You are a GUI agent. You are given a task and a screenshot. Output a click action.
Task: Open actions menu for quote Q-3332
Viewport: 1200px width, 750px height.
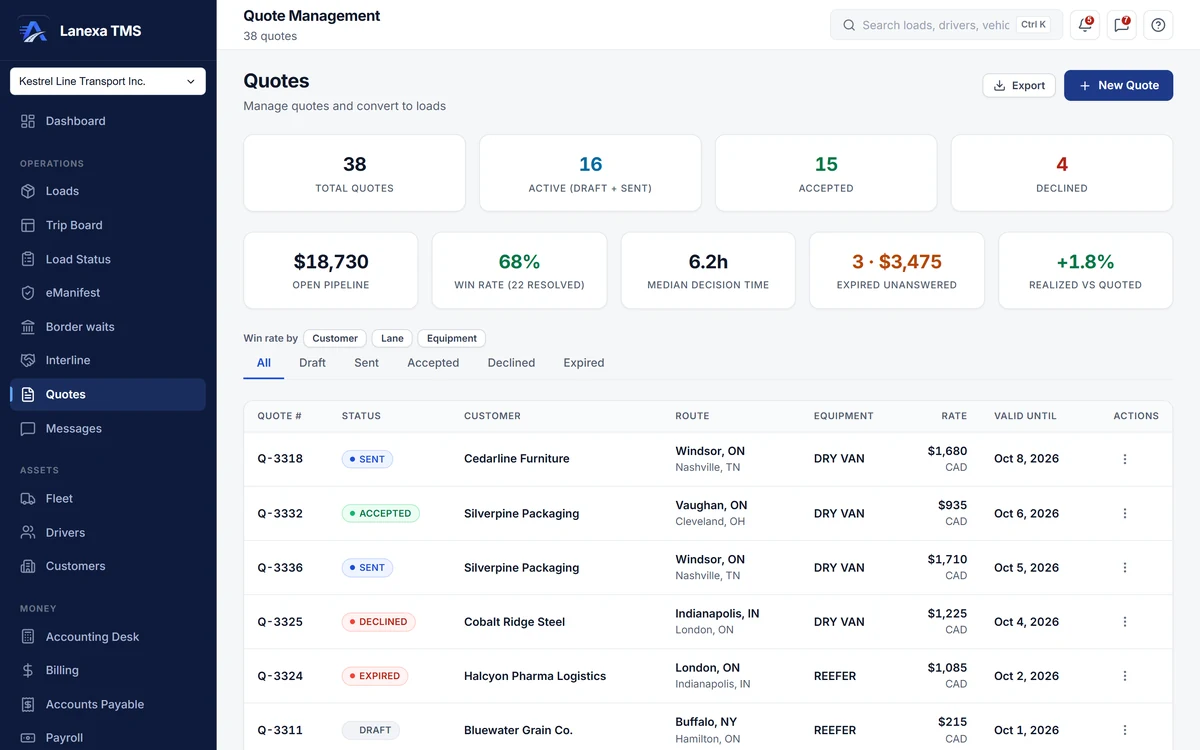click(x=1125, y=513)
